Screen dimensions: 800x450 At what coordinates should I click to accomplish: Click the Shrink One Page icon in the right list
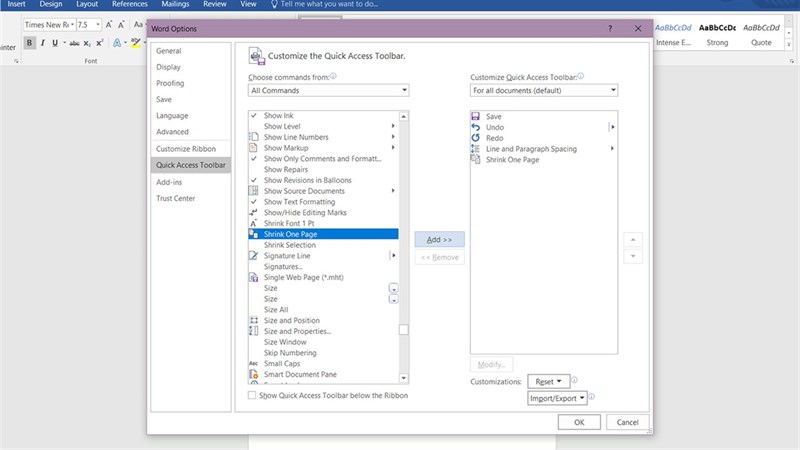pyautogui.click(x=476, y=159)
